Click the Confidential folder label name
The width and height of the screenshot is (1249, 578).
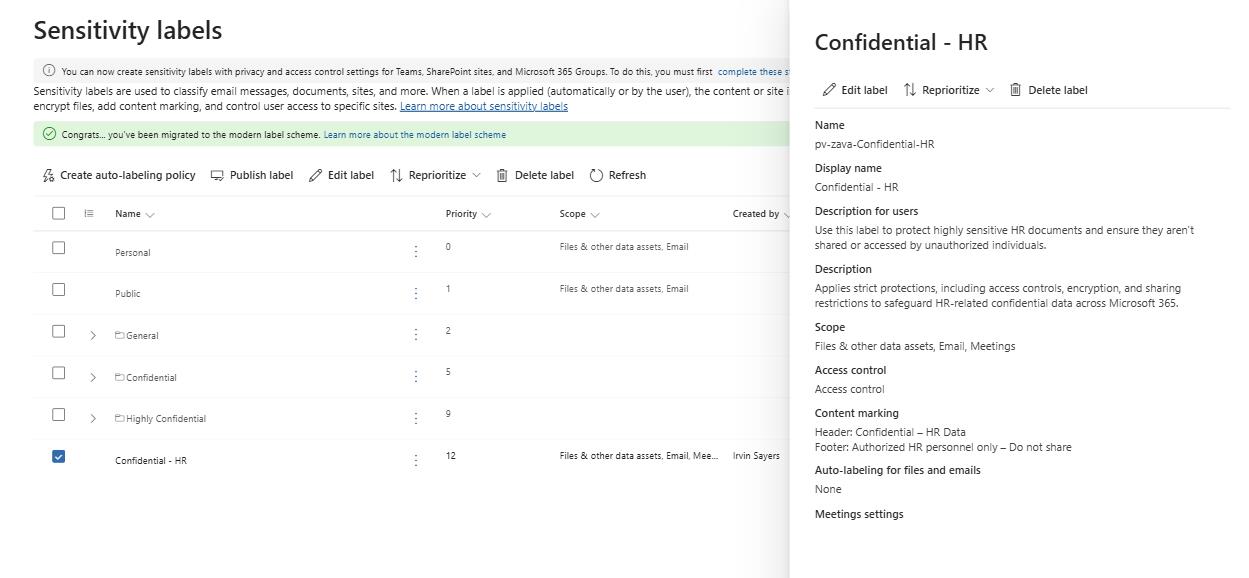tap(151, 378)
